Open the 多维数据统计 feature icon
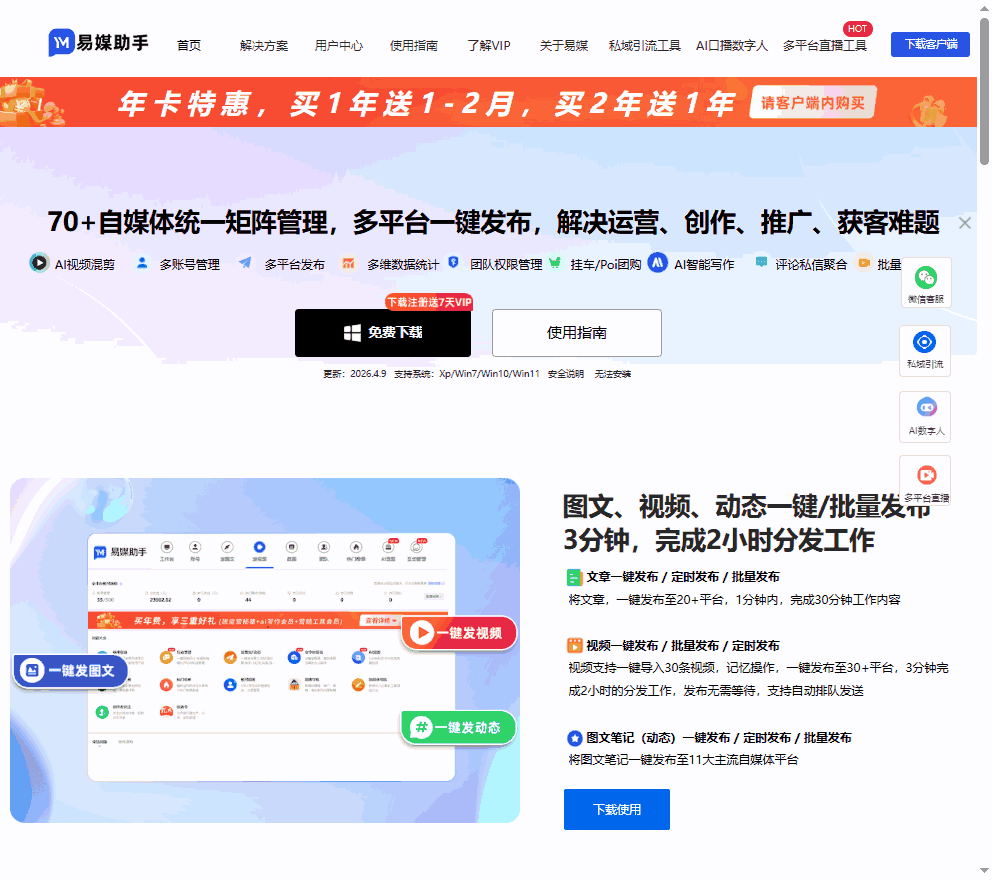992x880 pixels. tap(349, 263)
